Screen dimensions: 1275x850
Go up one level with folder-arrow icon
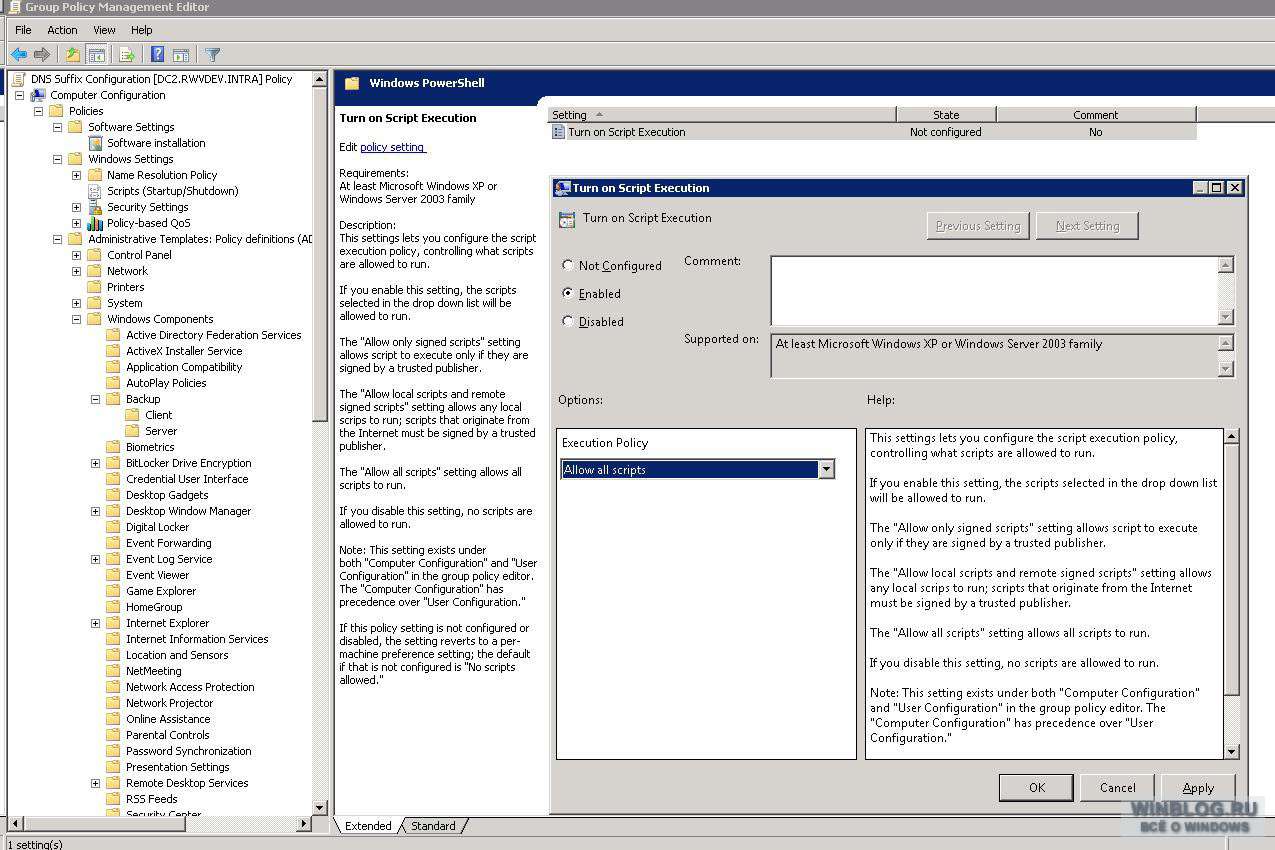(x=72, y=55)
